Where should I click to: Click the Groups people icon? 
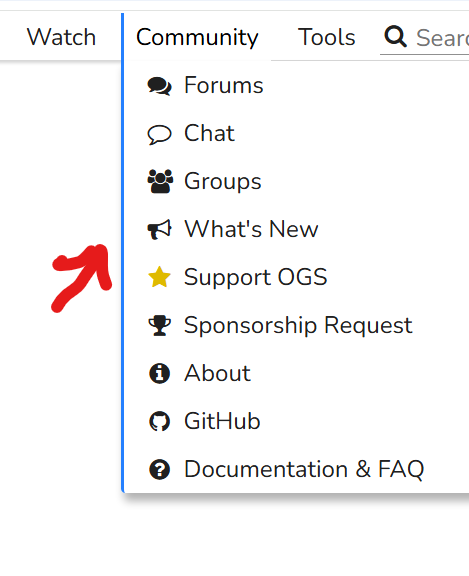tap(160, 181)
